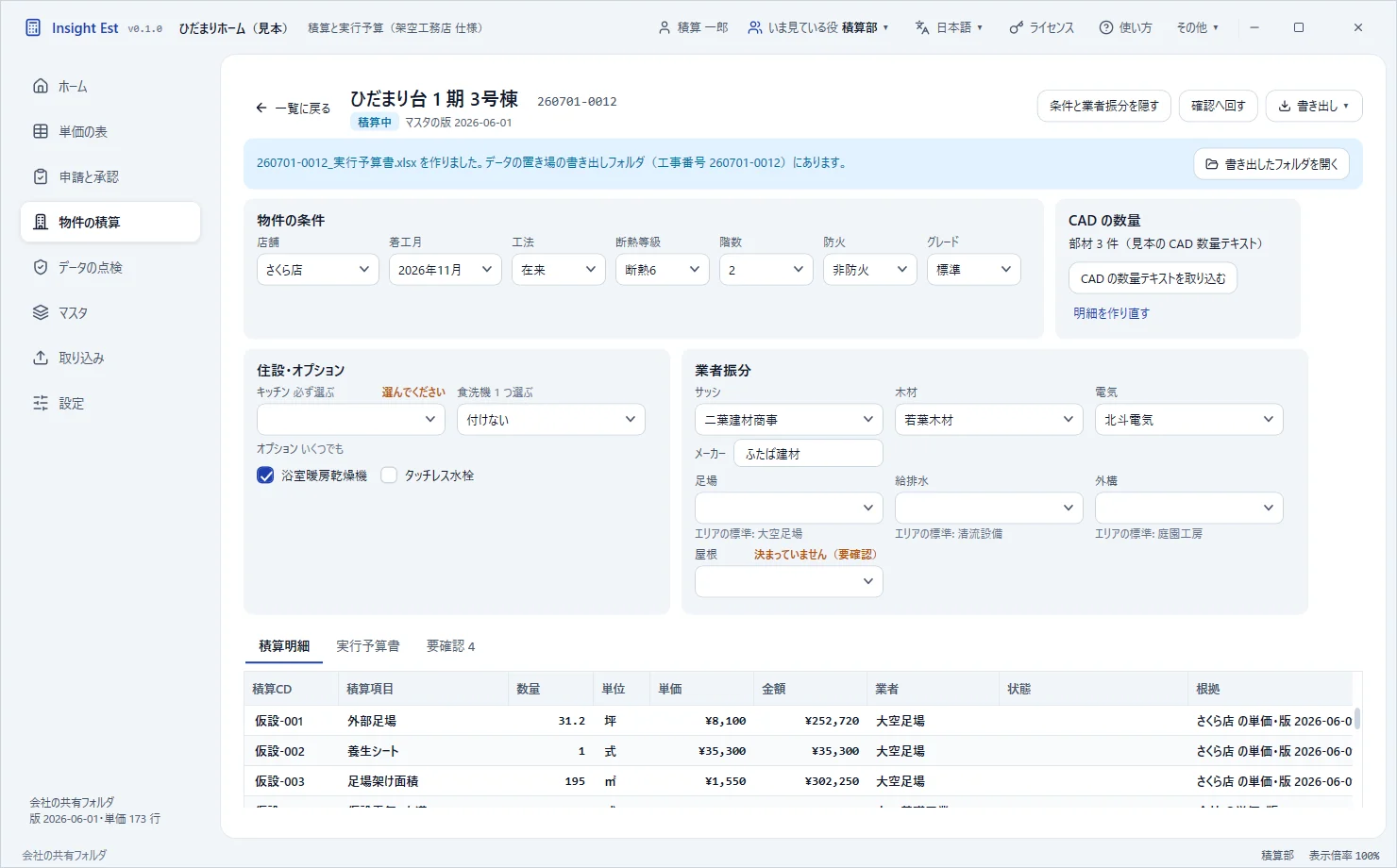Click the 設定 sliders icon

pos(41,403)
